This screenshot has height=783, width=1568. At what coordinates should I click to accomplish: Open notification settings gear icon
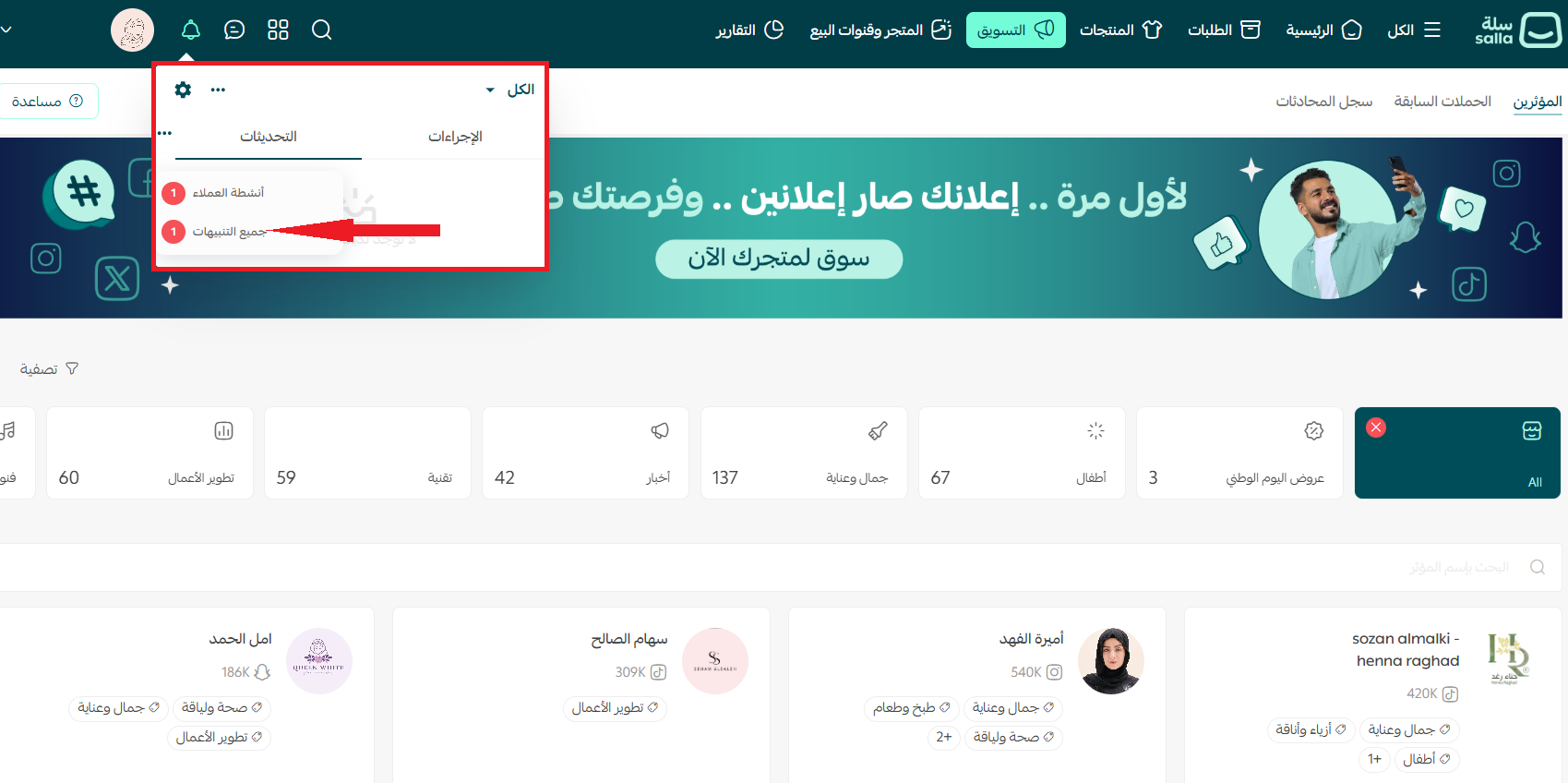pos(183,90)
